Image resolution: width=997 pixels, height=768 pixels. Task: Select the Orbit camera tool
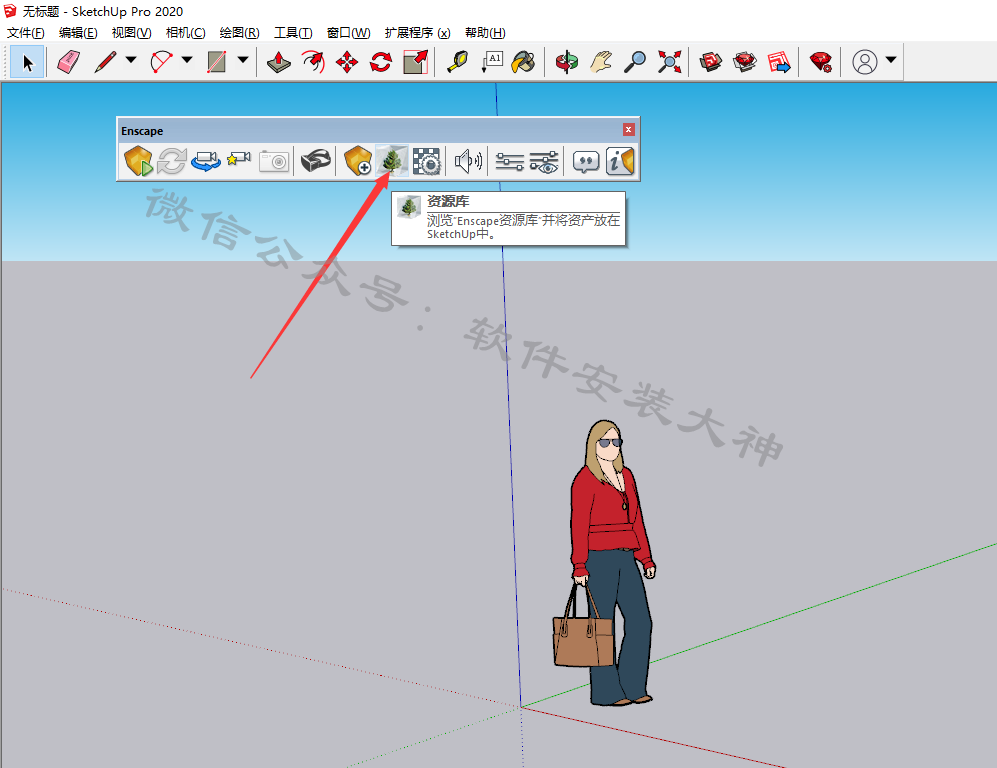(567, 62)
